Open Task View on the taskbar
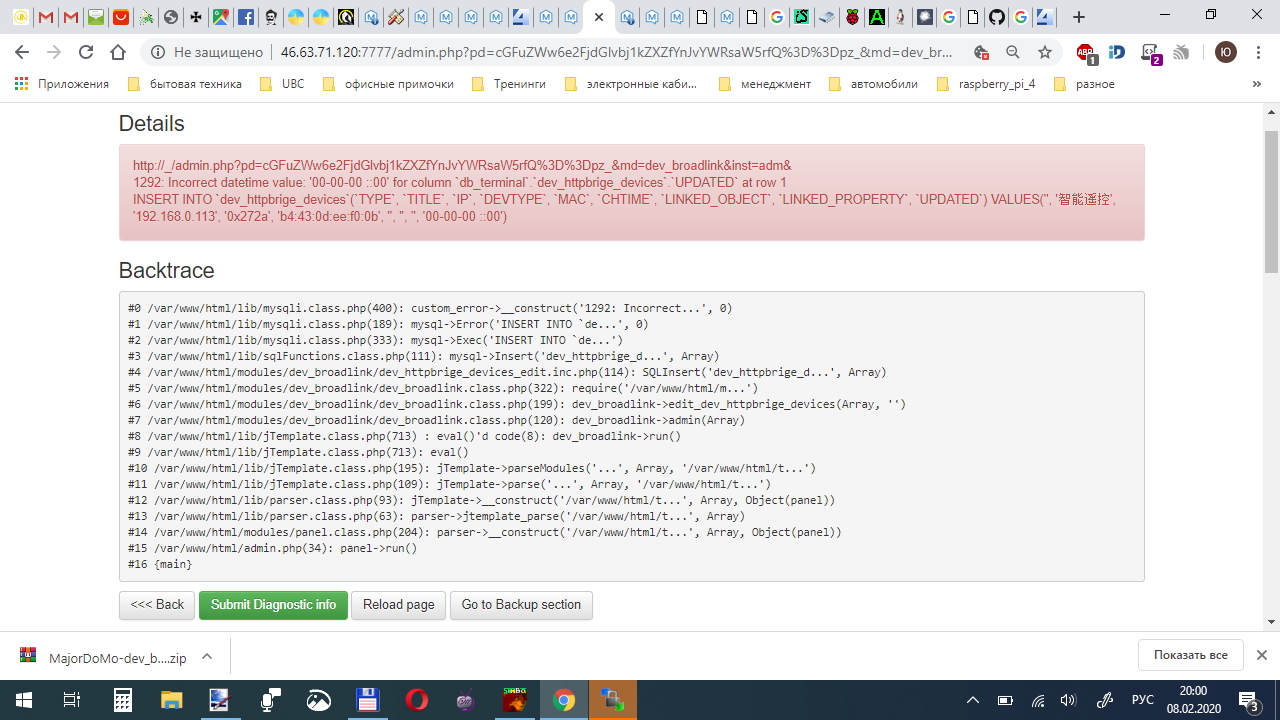The image size is (1280, 720). point(72,700)
